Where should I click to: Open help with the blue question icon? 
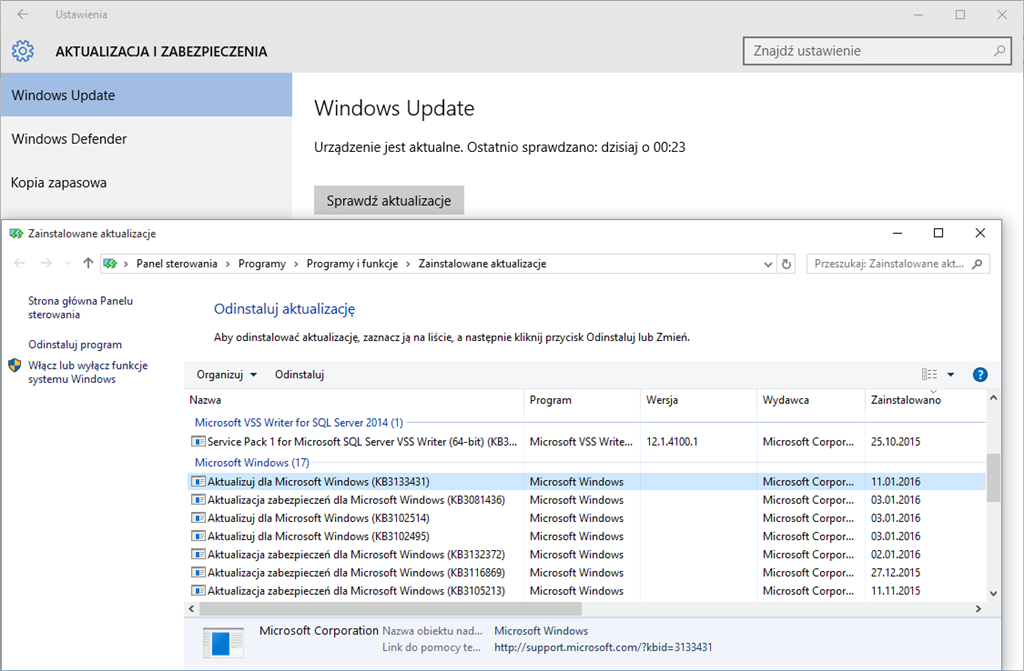(980, 374)
